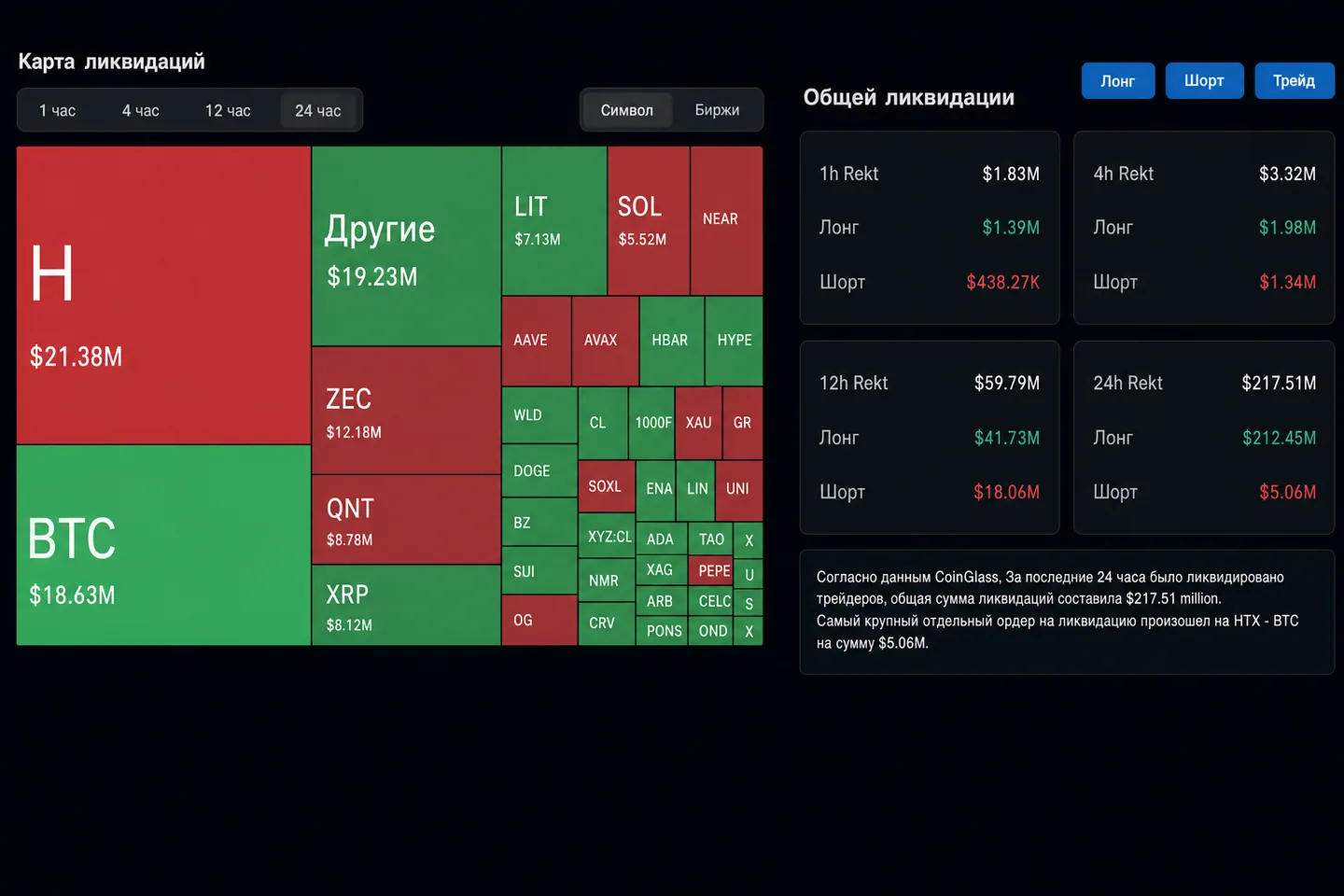This screenshot has width=1344, height=896.
Task: Open the XAU tile
Action: (x=698, y=423)
